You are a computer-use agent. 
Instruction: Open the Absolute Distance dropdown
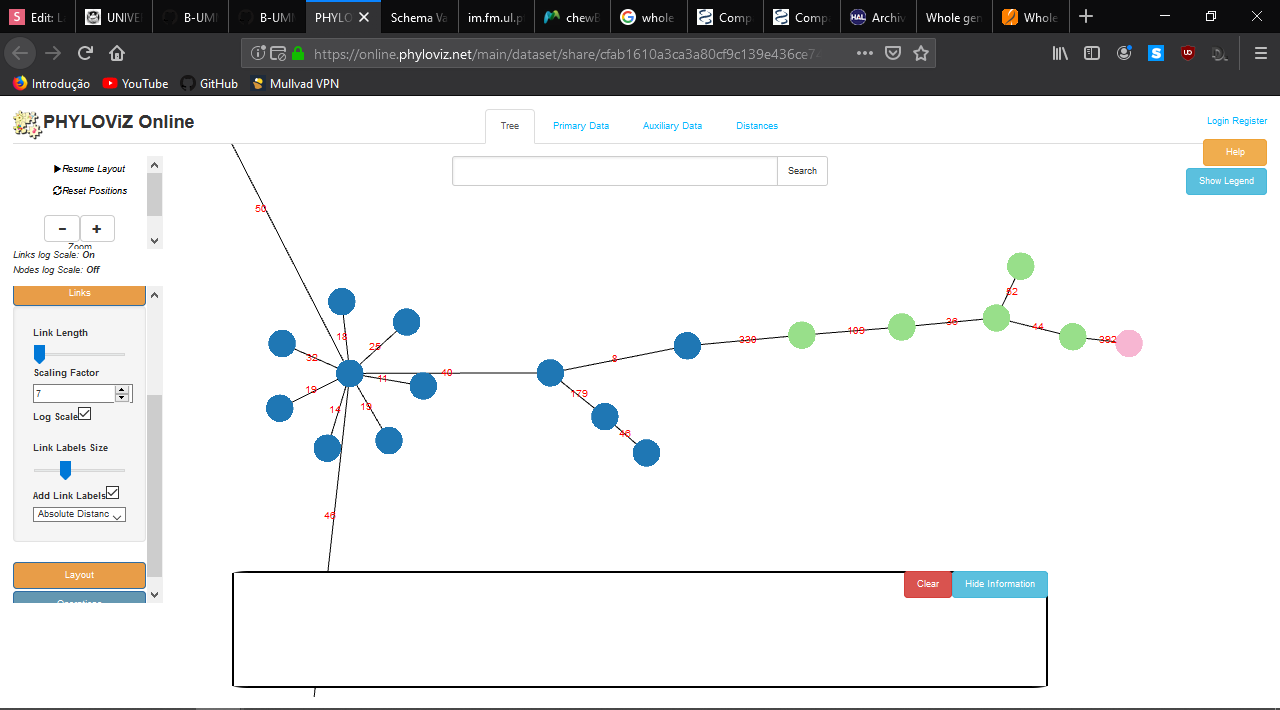point(79,514)
